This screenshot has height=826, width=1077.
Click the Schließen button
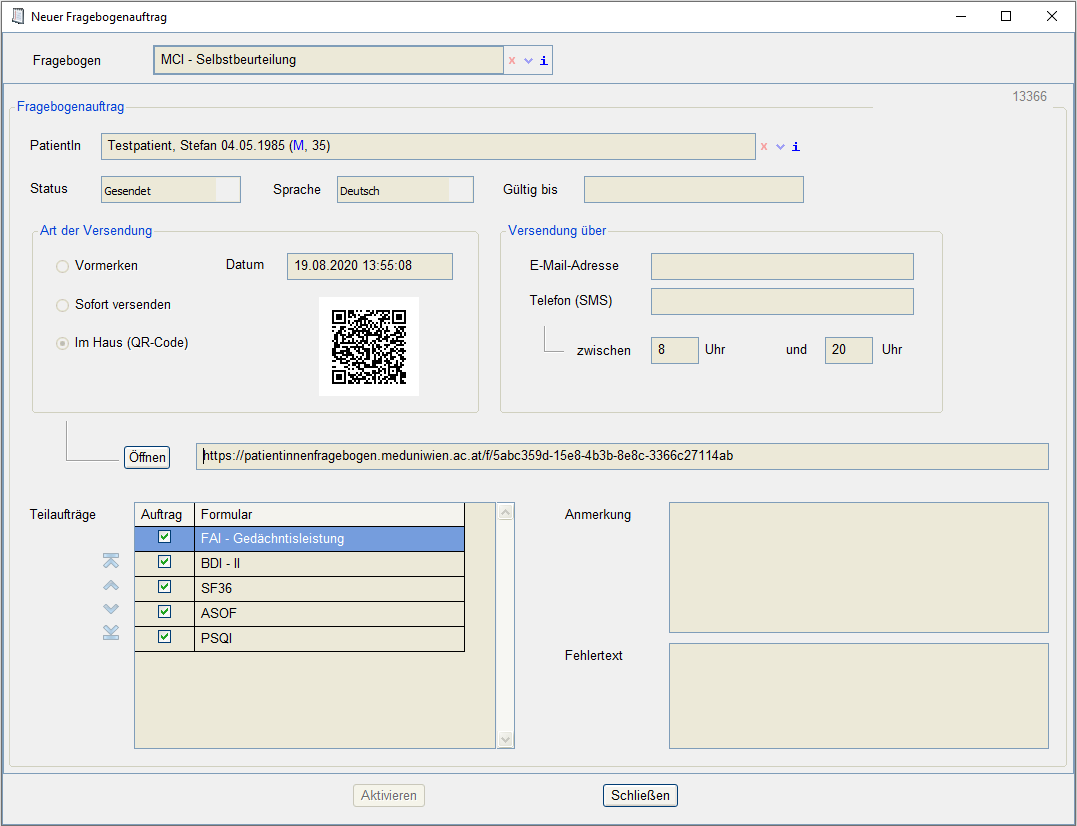click(x=640, y=796)
